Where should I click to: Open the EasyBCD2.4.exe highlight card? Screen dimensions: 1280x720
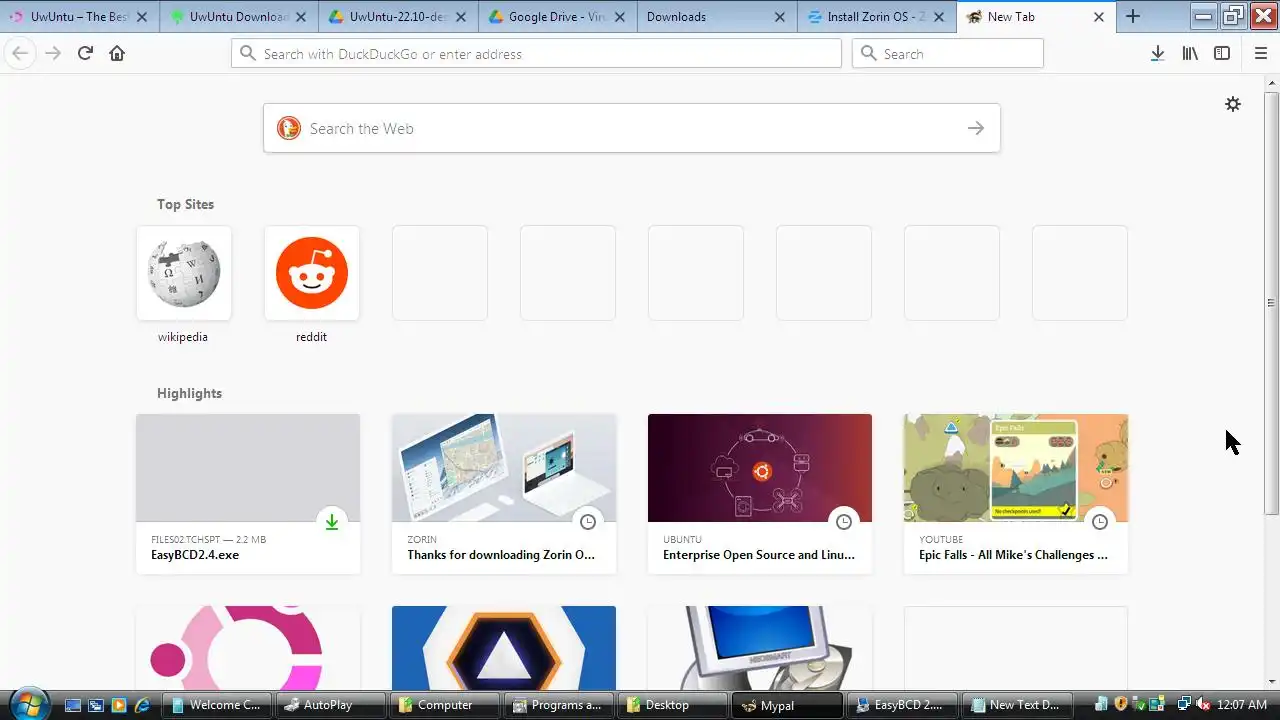248,494
